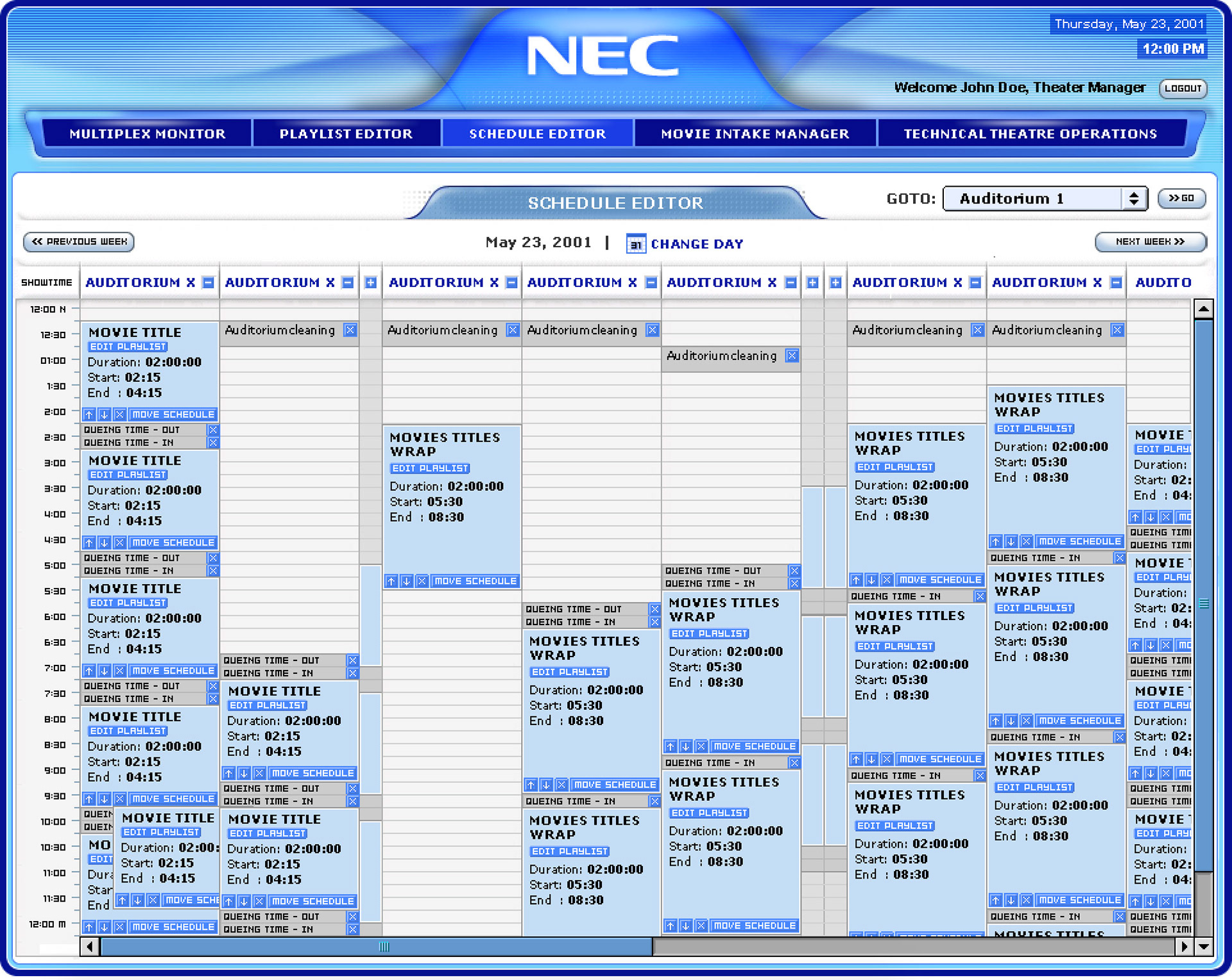Collapse the first AUDITORIUM X column
The image size is (1232, 980).
208,282
